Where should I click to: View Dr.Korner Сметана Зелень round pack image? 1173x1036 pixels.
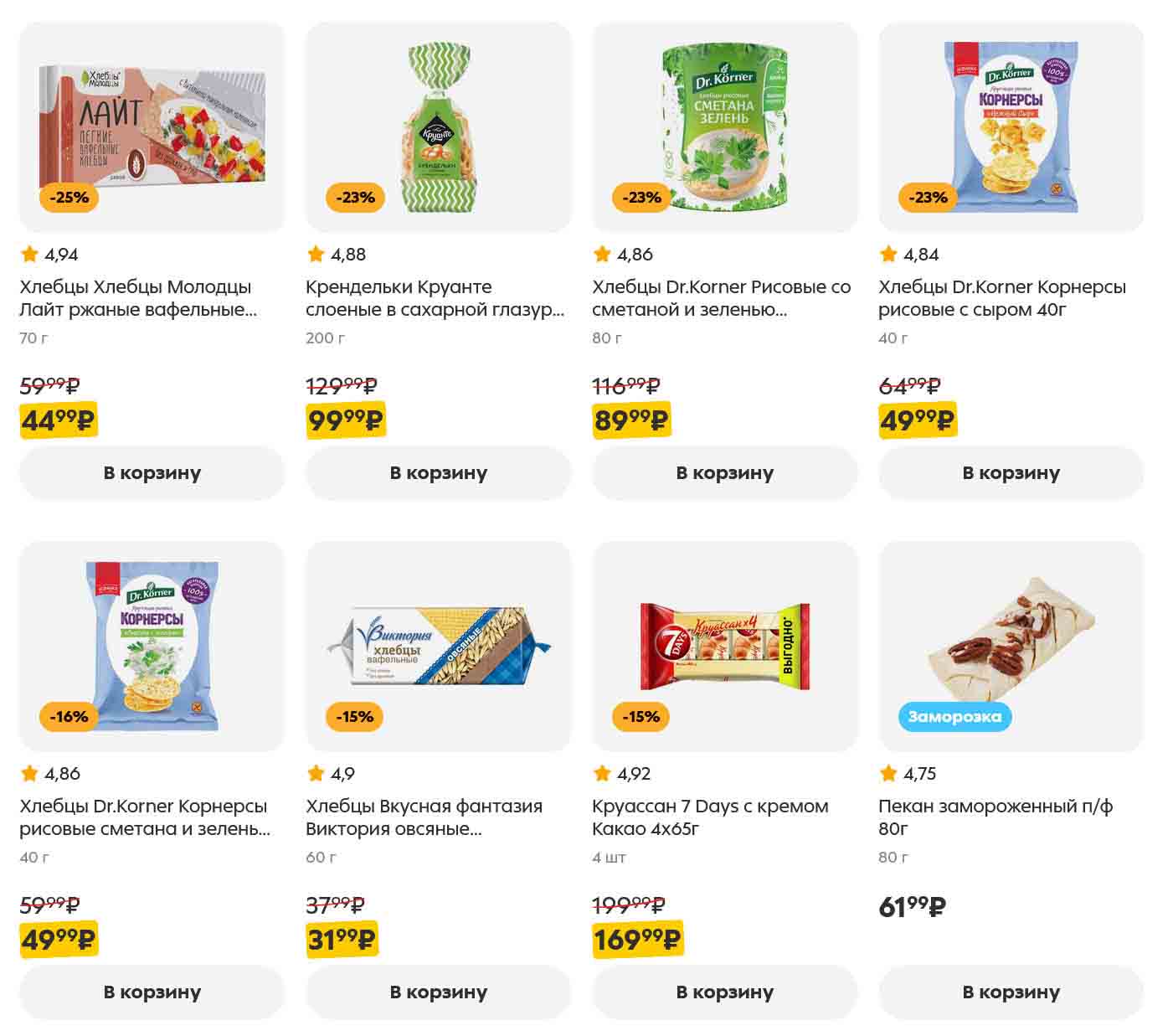(724, 126)
